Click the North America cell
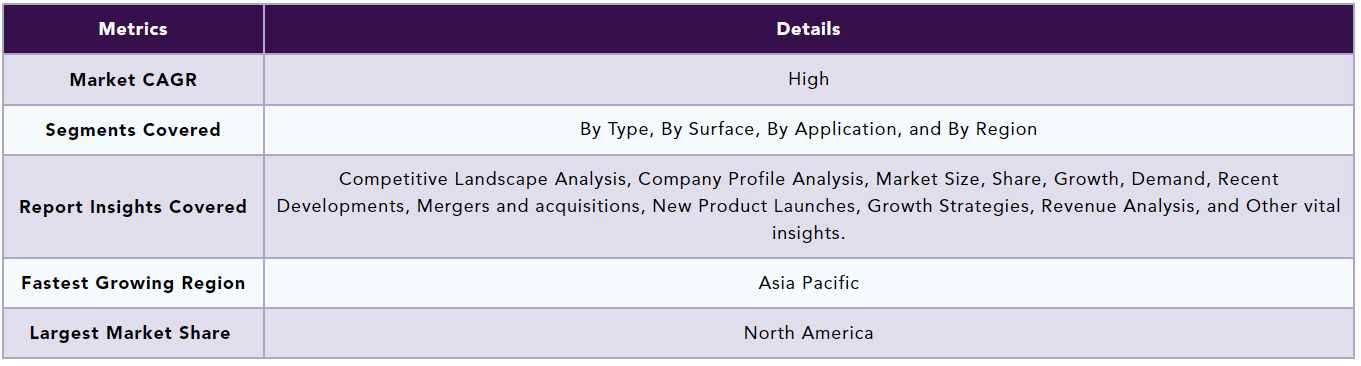This screenshot has height=366, width=1361. (x=809, y=333)
